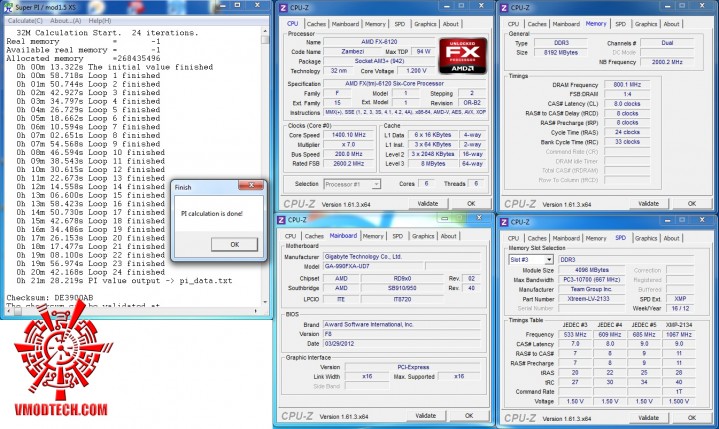Image resolution: width=719 pixels, height=429 pixels.
Task: Click OK in the SPD tab window
Action: pos(692,418)
